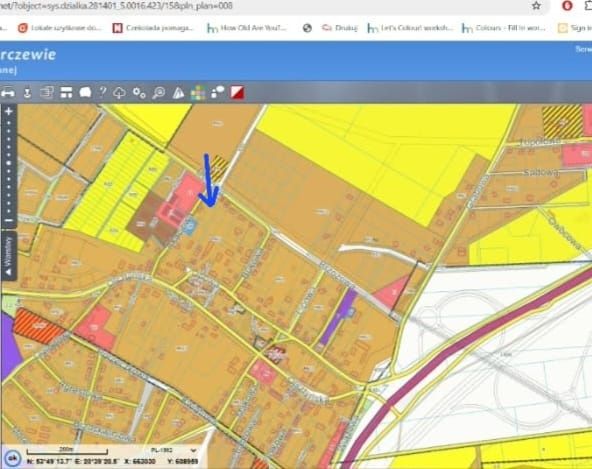592x469 pixels.
Task: Zoom out with the minus button
Action: [8, 221]
